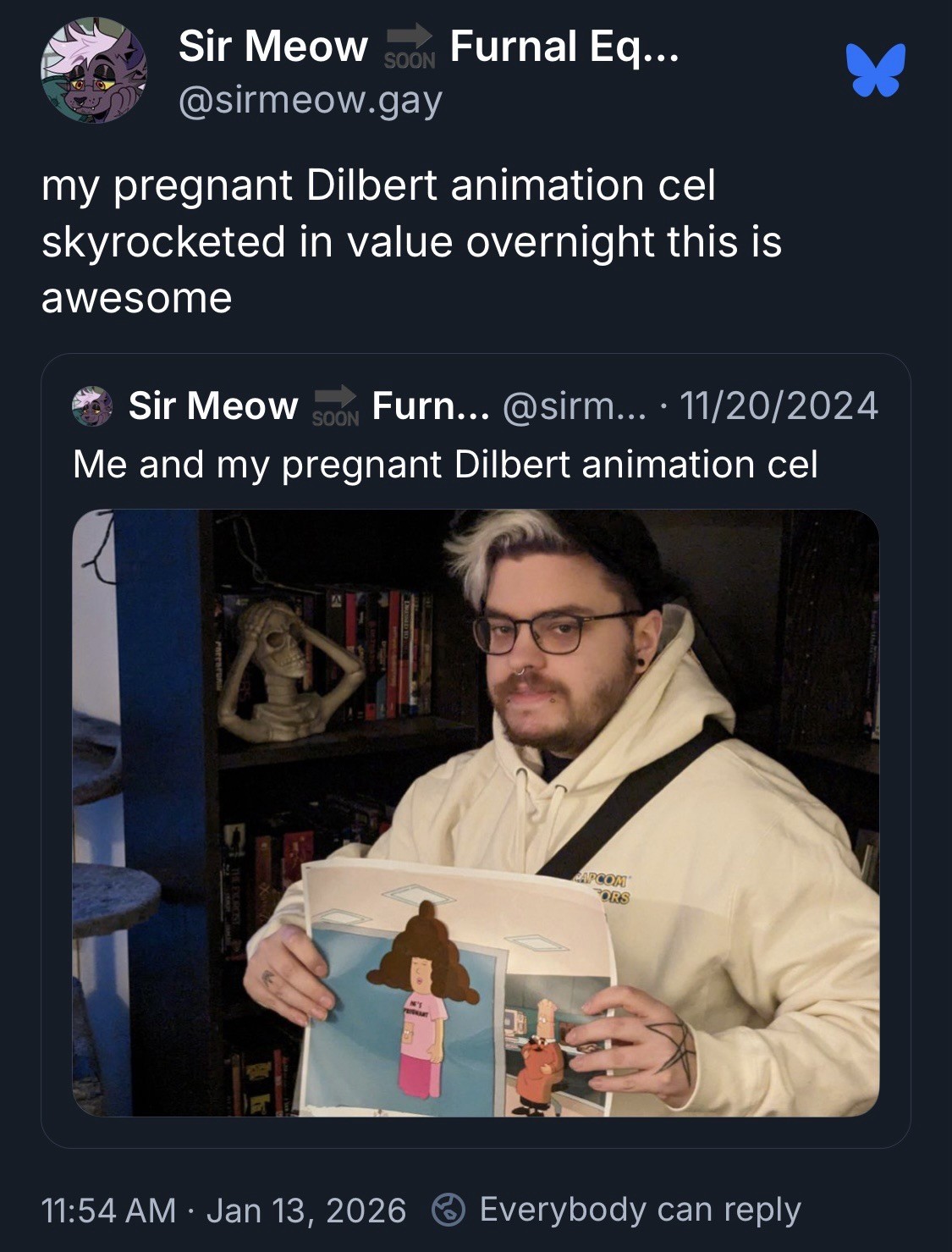Click the truncated @sirm... handle in the quote

[x=575, y=405]
